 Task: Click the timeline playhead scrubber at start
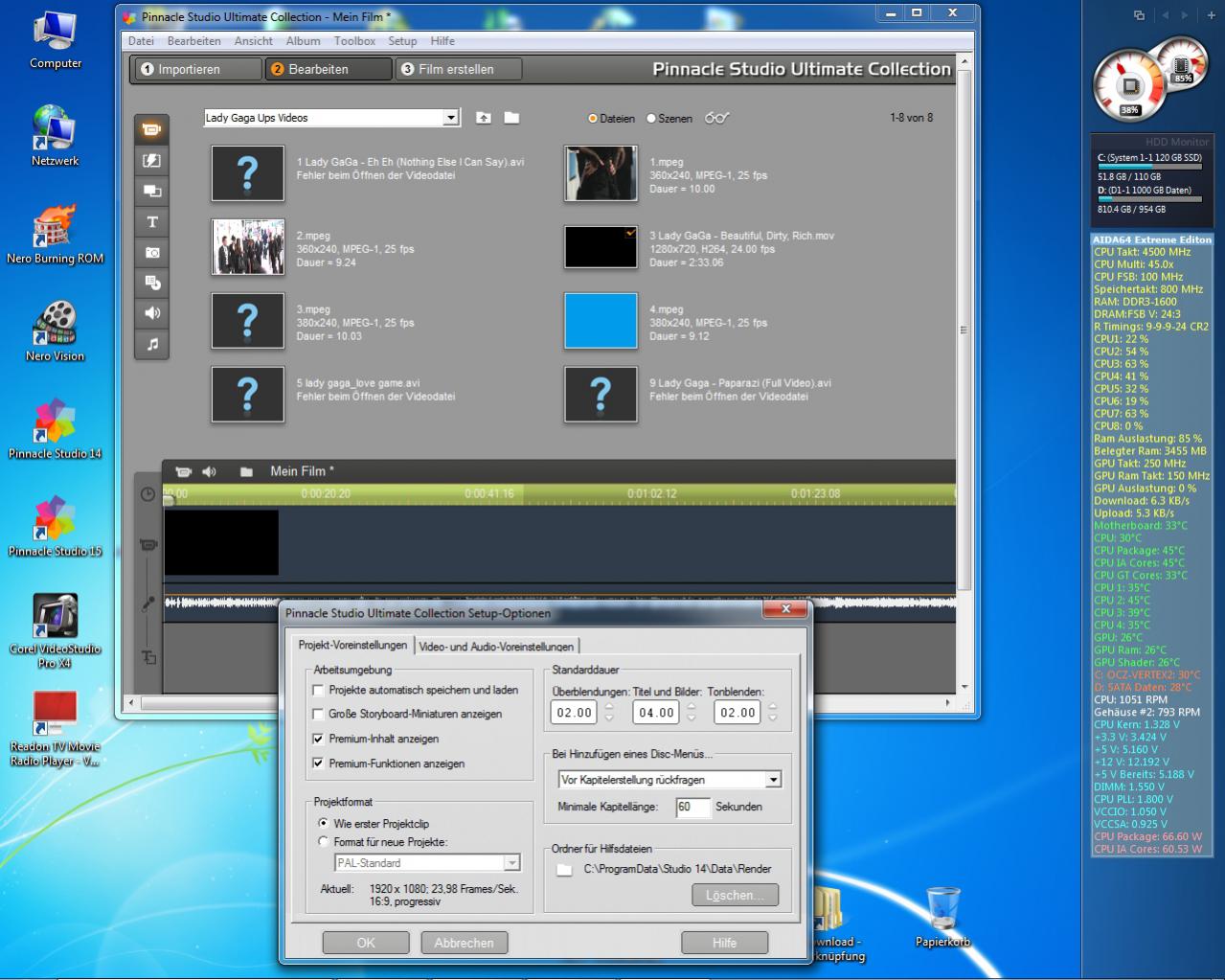tap(169, 500)
